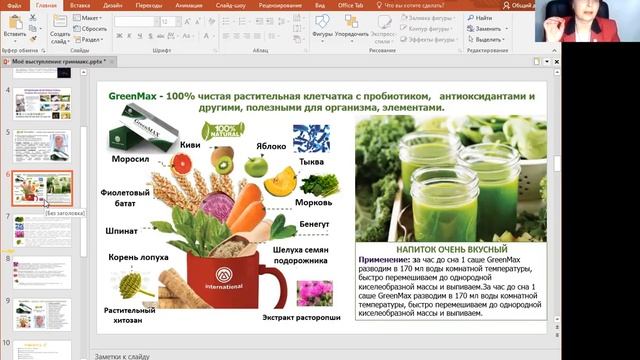640x360 pixels.
Task: Click the Cut scissors icon
Action: [x=33, y=18]
